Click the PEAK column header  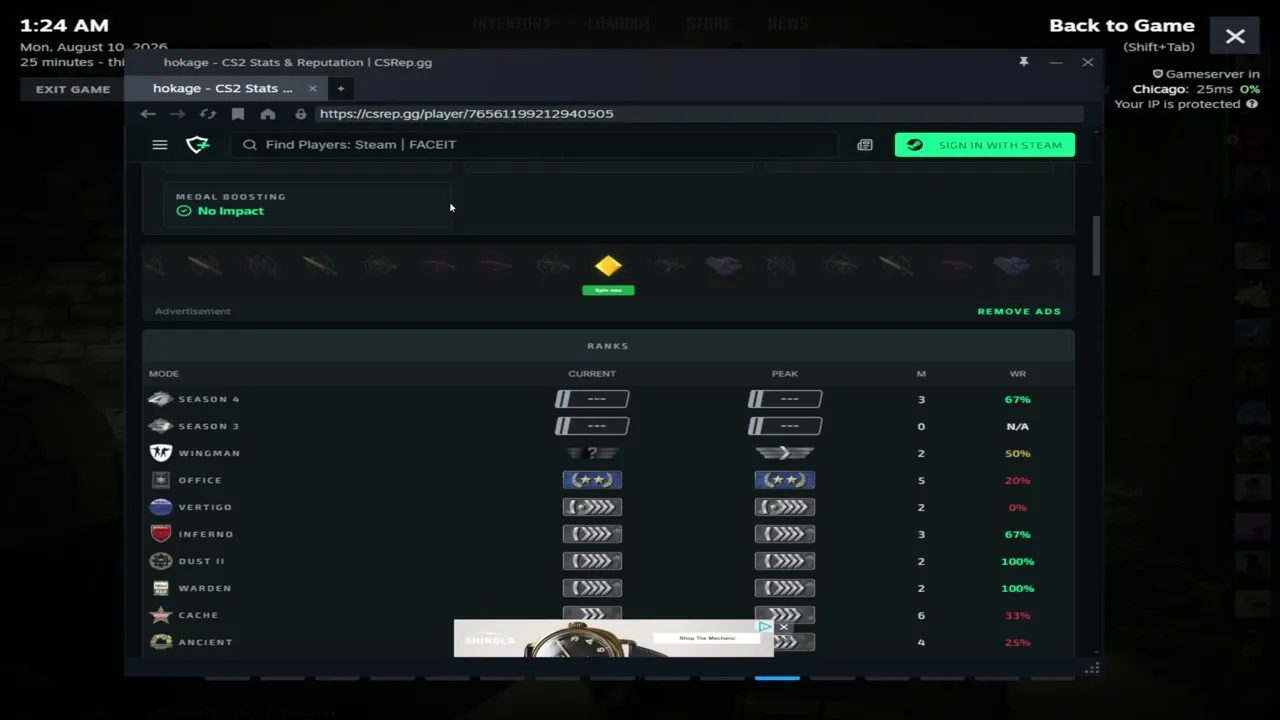[785, 374]
